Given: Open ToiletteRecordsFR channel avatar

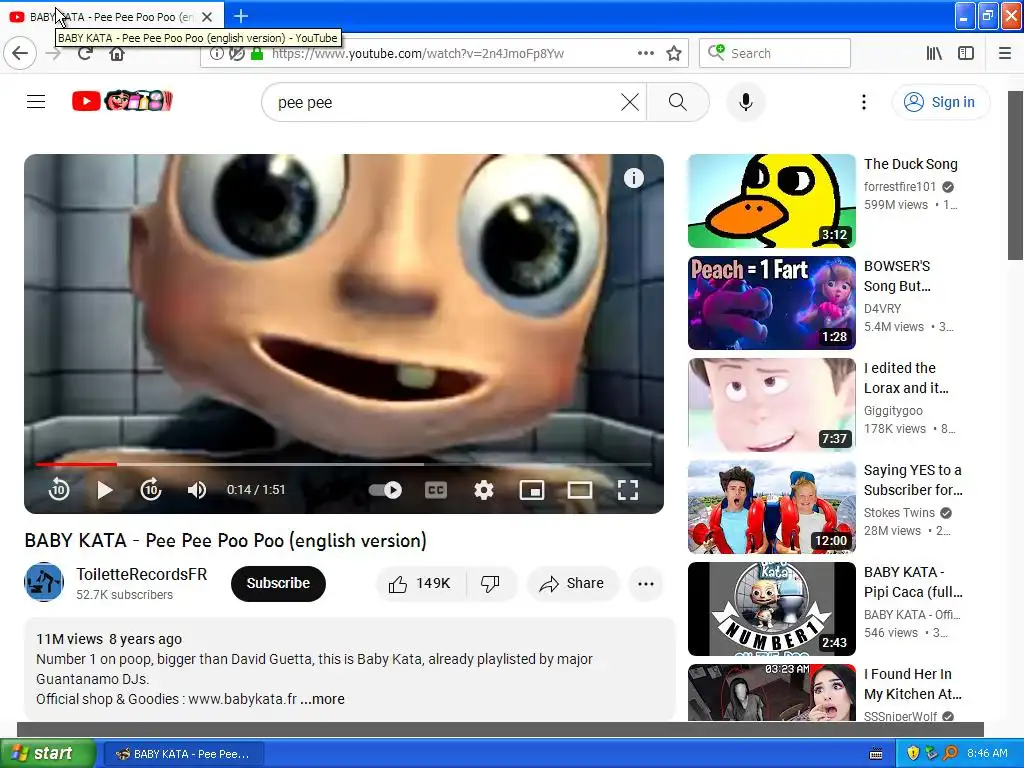Looking at the screenshot, I should [44, 583].
